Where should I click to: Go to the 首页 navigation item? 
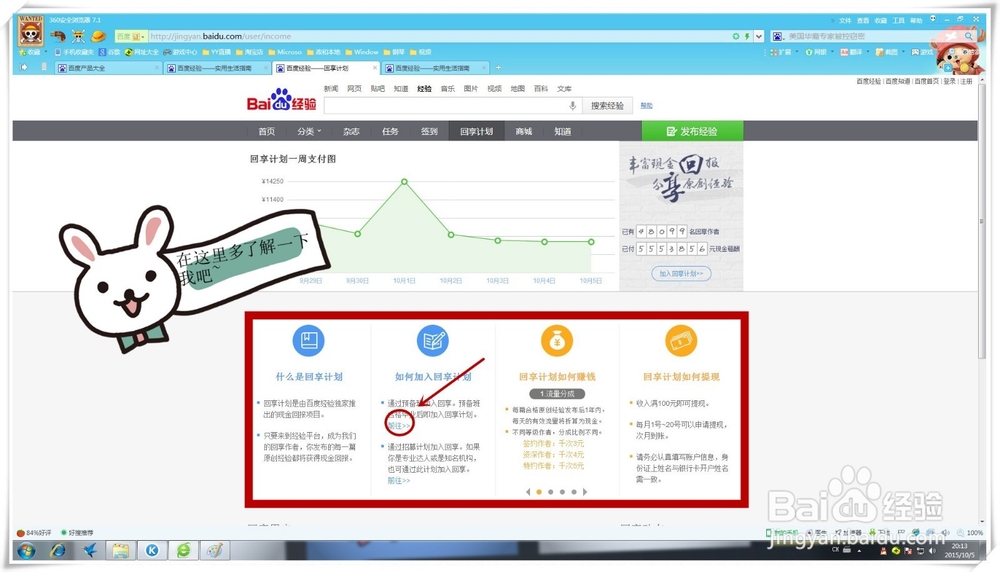pos(267,131)
